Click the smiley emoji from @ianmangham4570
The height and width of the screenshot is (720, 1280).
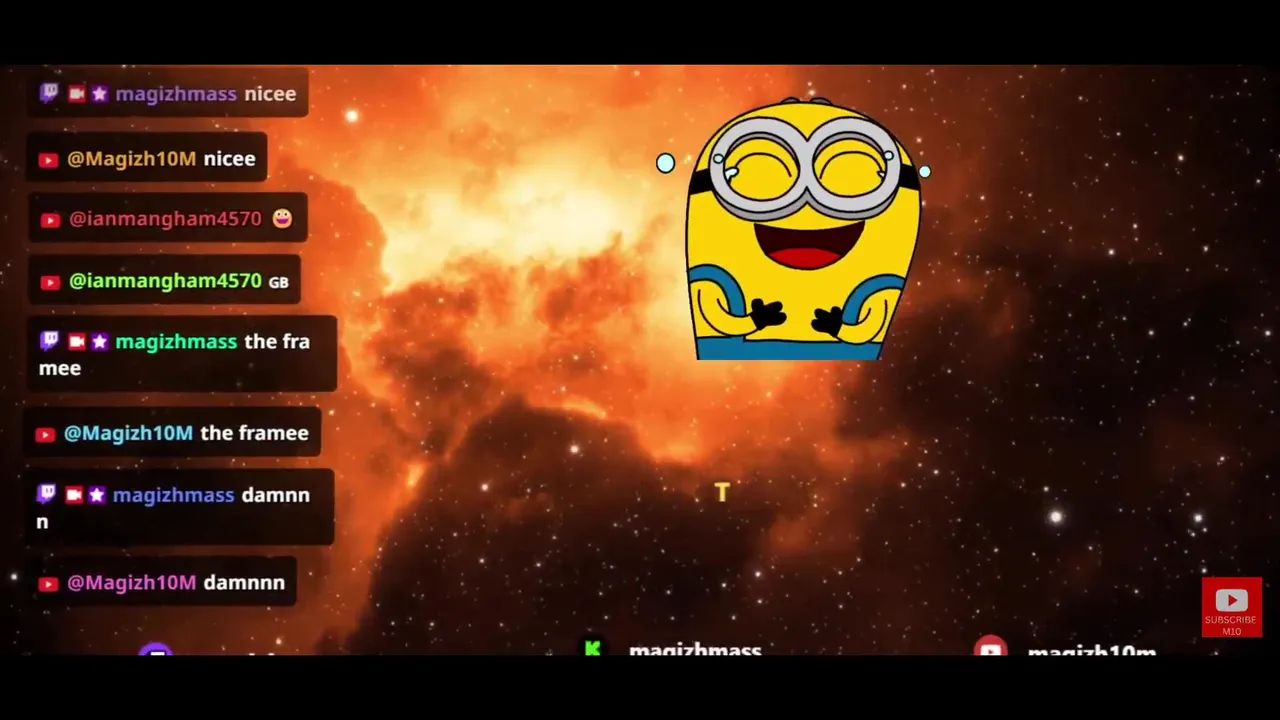tap(282, 218)
